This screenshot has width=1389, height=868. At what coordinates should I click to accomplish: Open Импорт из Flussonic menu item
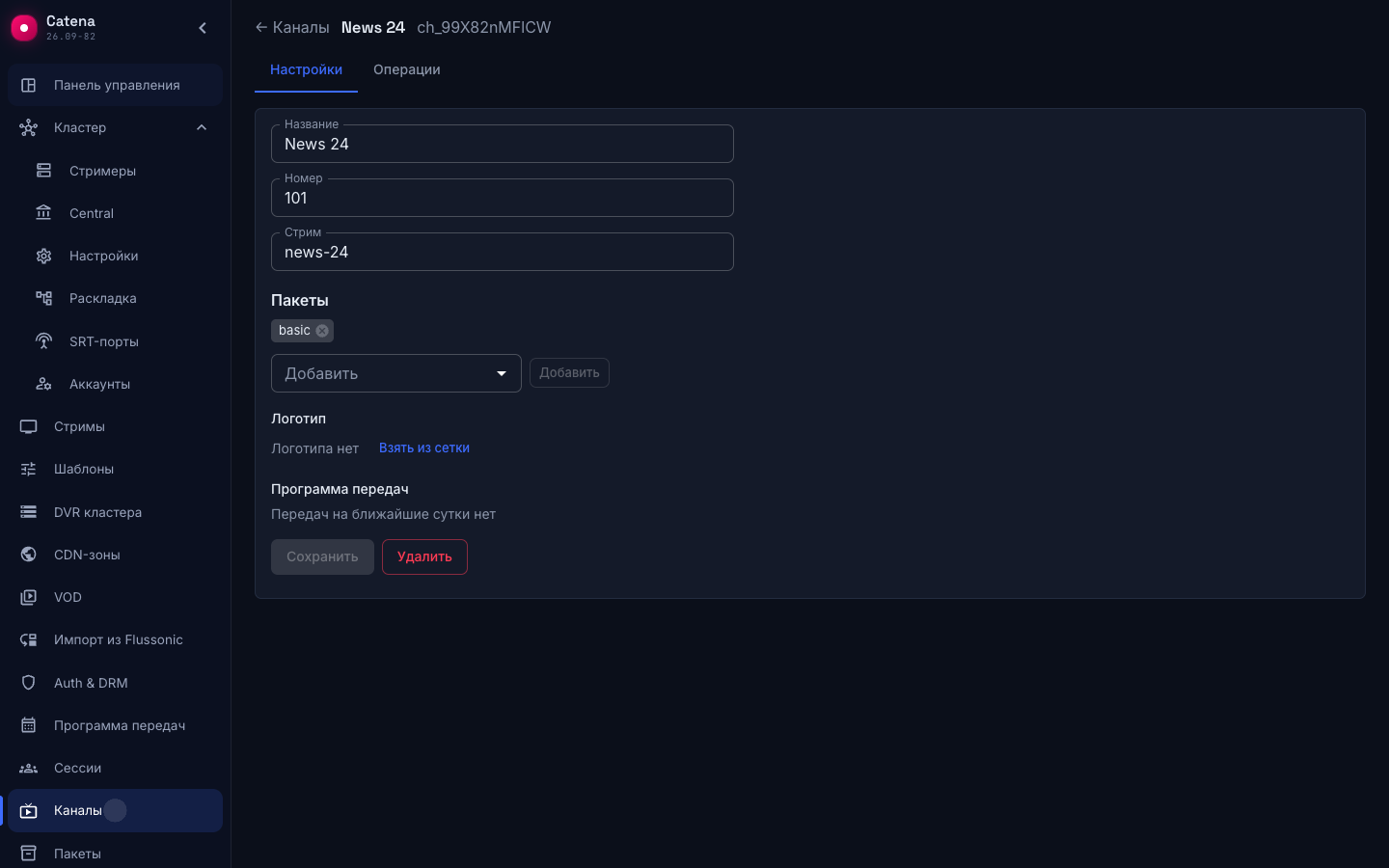point(115,639)
